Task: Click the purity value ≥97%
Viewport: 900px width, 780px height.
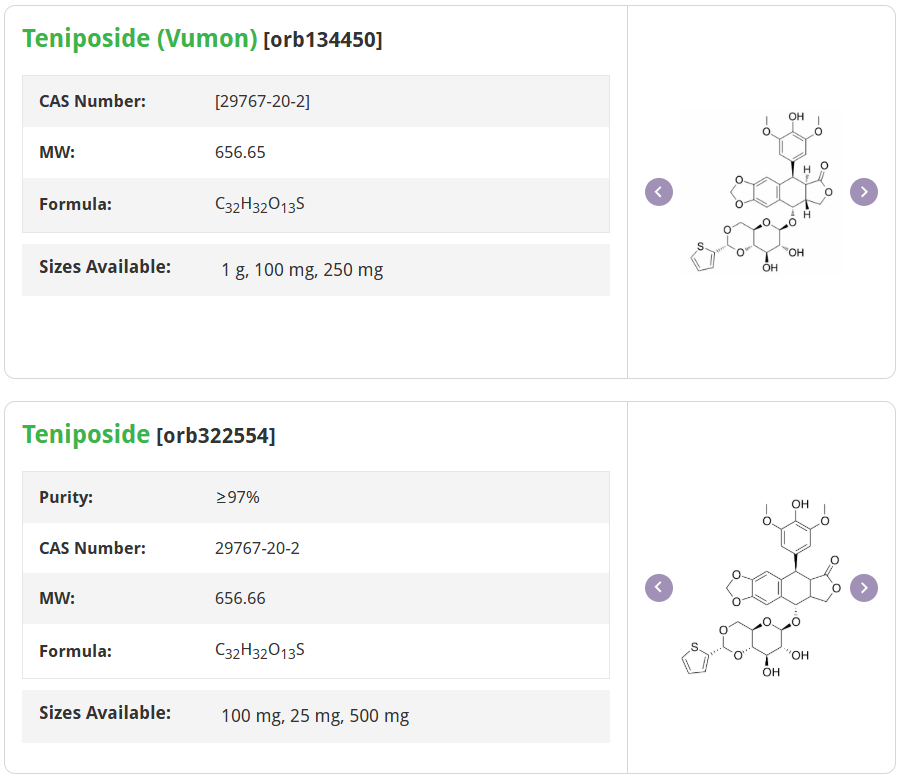Action: pos(237,497)
